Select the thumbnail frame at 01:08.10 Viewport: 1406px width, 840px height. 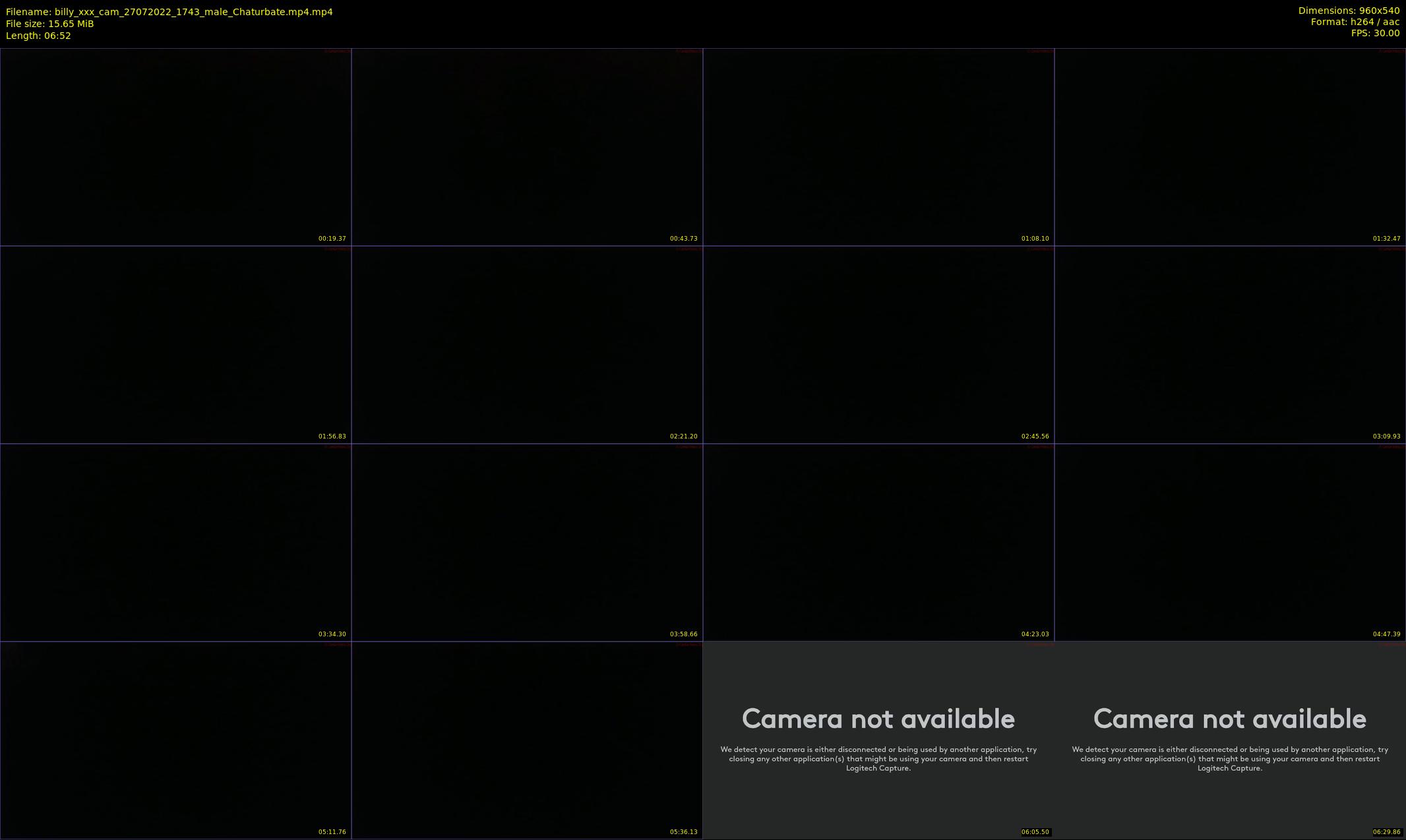point(878,147)
